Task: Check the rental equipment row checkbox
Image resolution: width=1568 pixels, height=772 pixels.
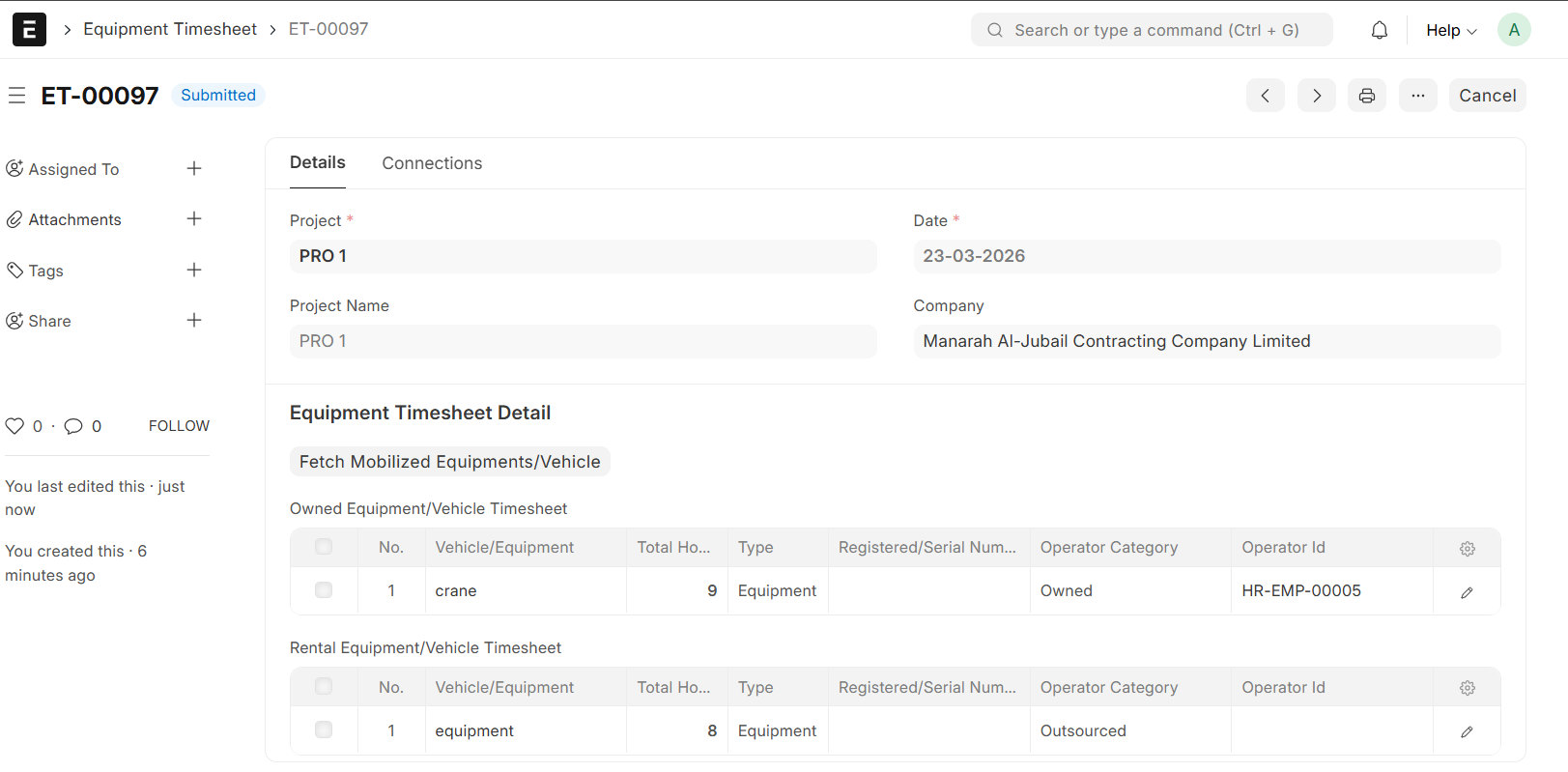Action: pos(324,730)
